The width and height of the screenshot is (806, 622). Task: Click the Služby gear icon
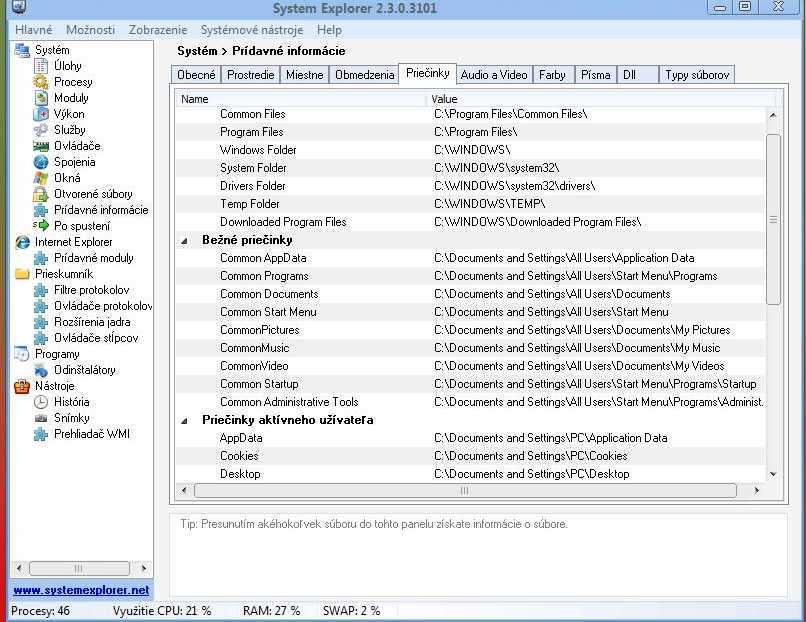tap(41, 130)
